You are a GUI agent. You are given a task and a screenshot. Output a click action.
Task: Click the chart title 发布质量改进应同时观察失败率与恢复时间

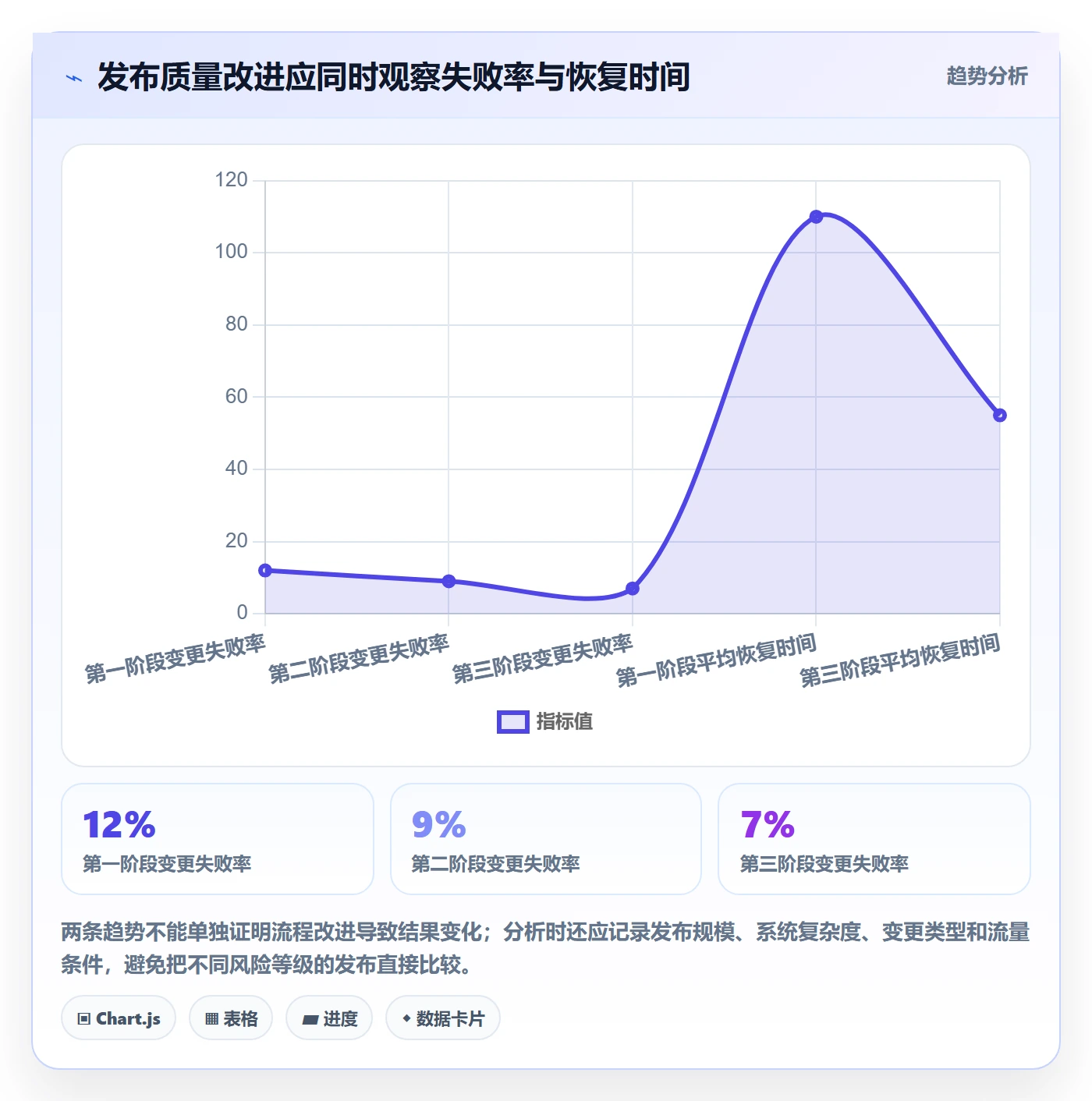pos(394,77)
